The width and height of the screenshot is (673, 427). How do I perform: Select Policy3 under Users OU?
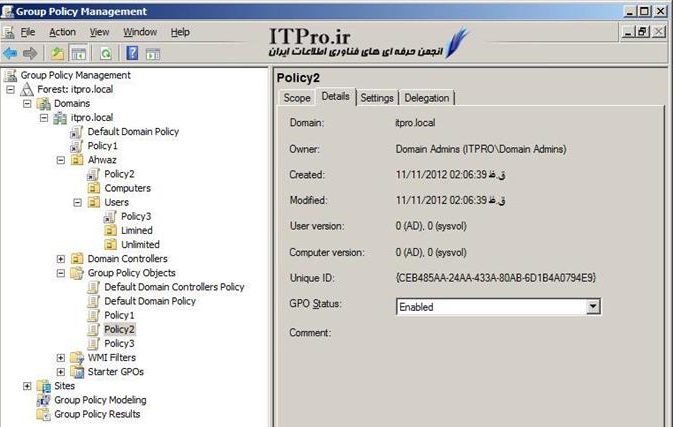click(136, 216)
